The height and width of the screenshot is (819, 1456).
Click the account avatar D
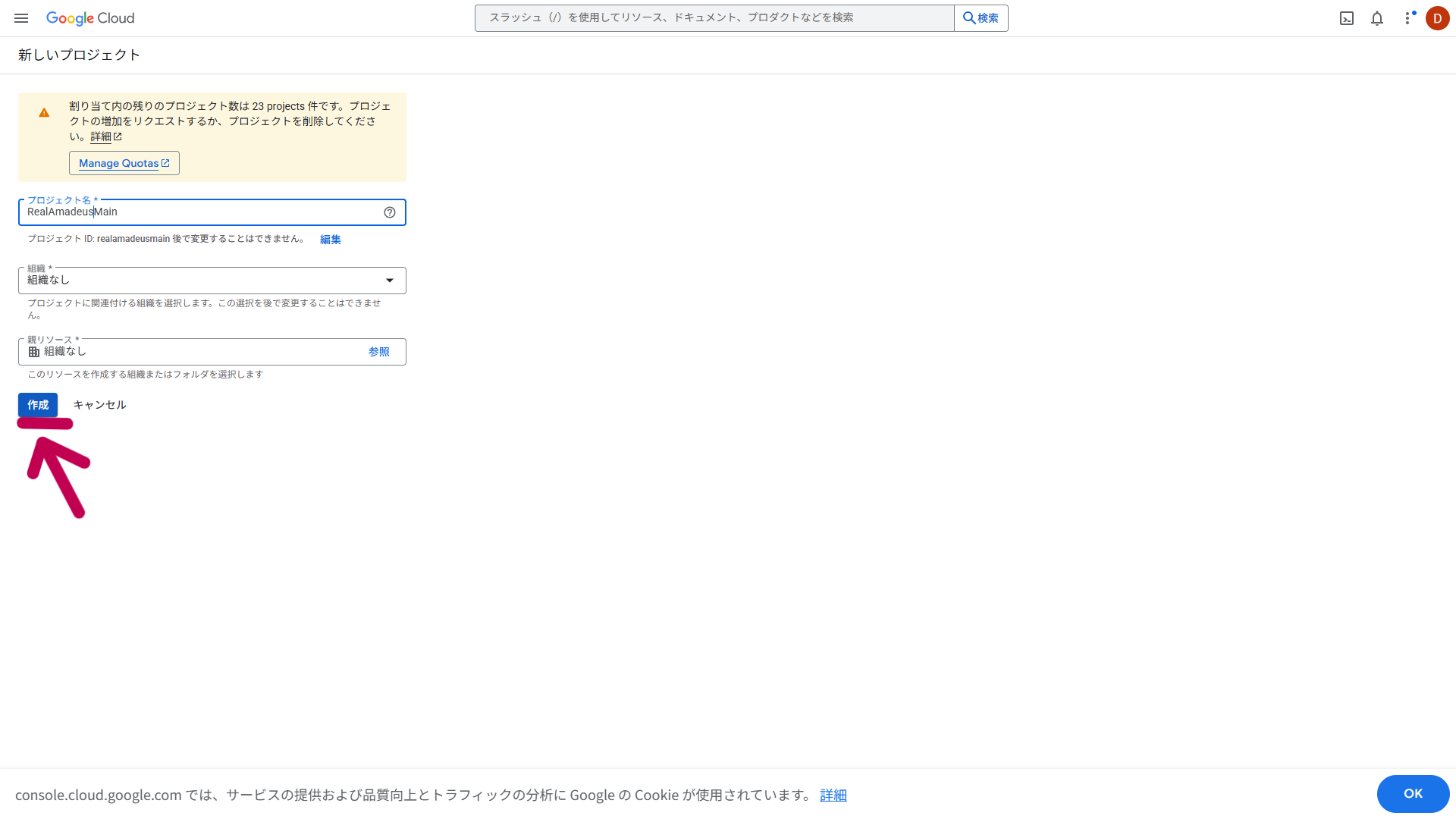click(1437, 18)
